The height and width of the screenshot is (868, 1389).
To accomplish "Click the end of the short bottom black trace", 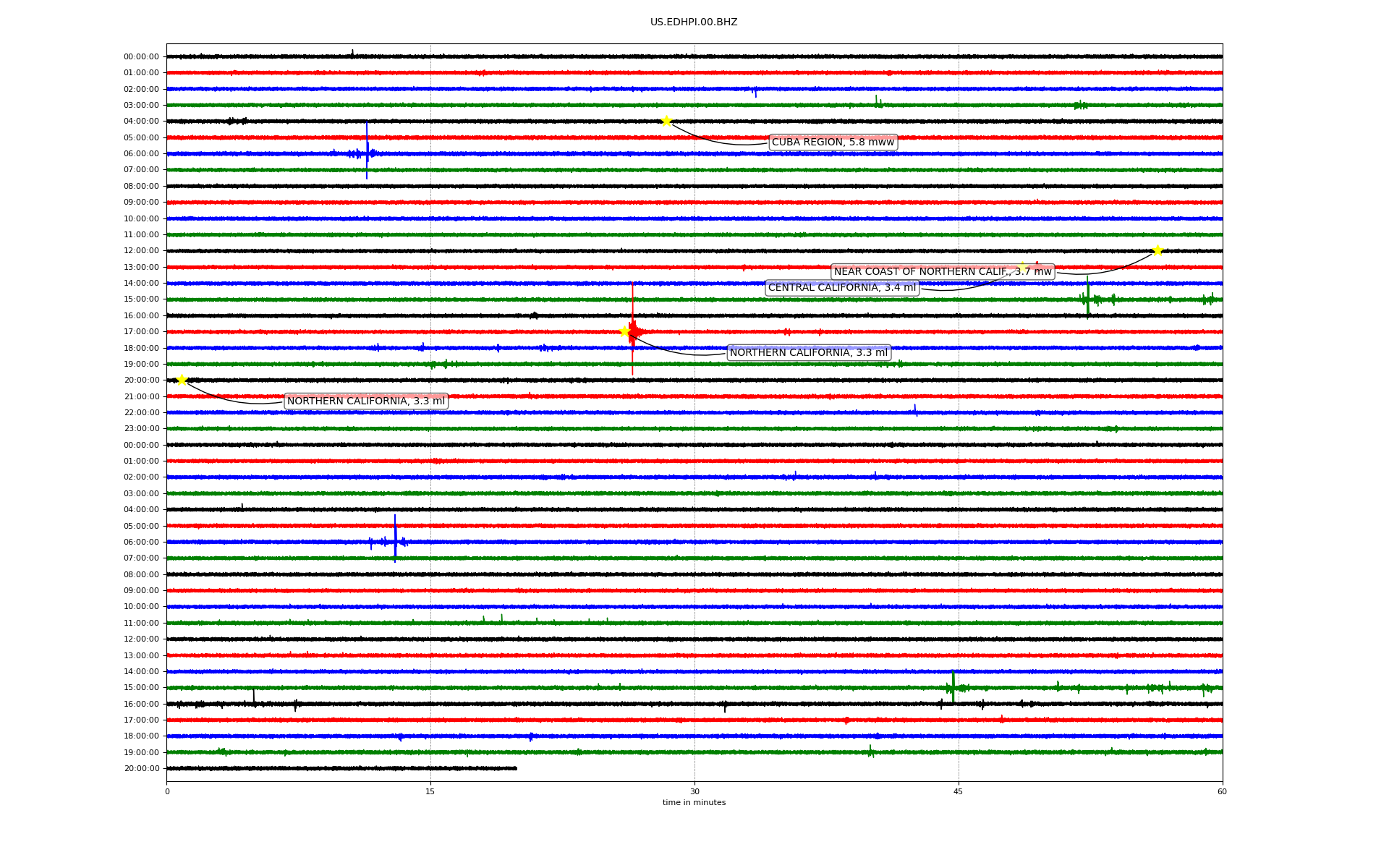I will click(516, 768).
